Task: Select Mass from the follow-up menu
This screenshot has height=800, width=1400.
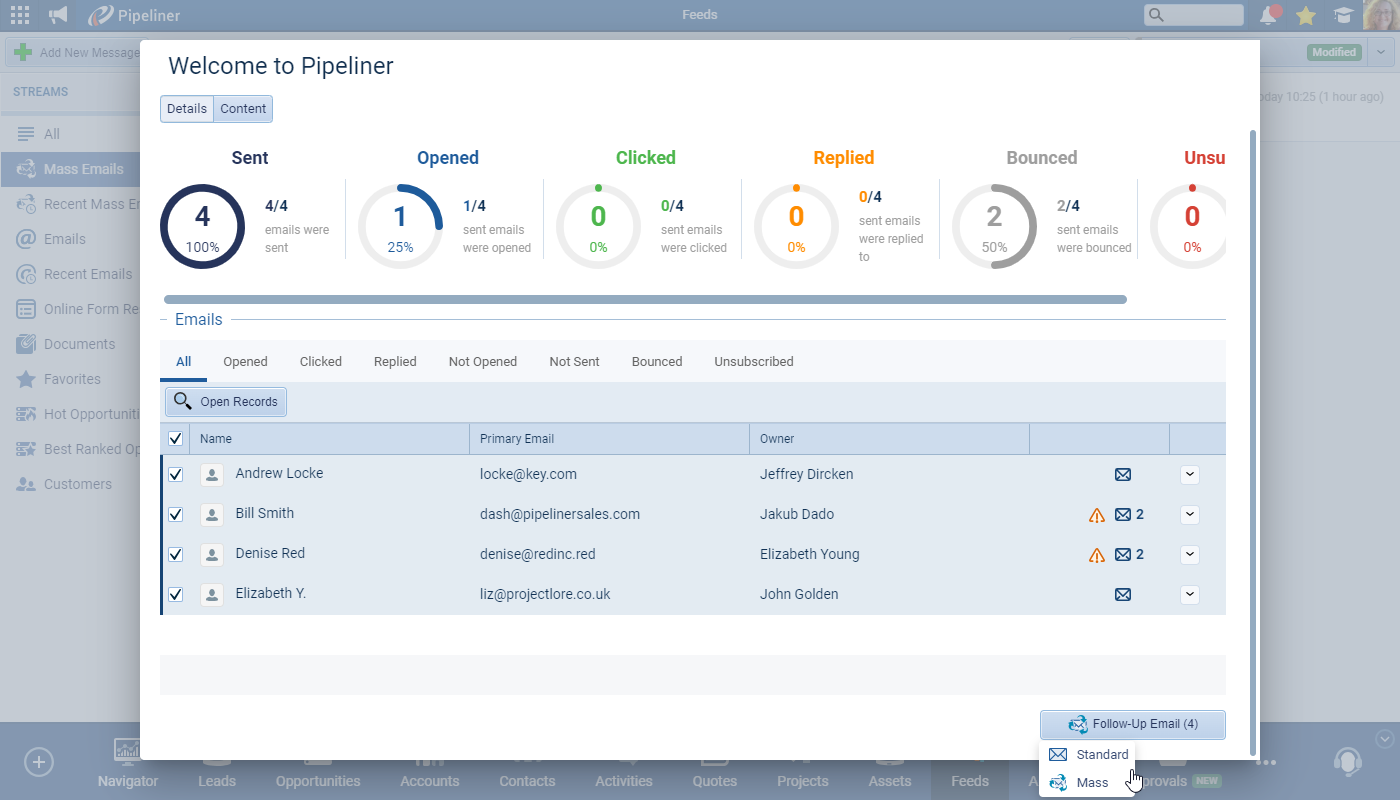Action: pyautogui.click(x=1092, y=782)
